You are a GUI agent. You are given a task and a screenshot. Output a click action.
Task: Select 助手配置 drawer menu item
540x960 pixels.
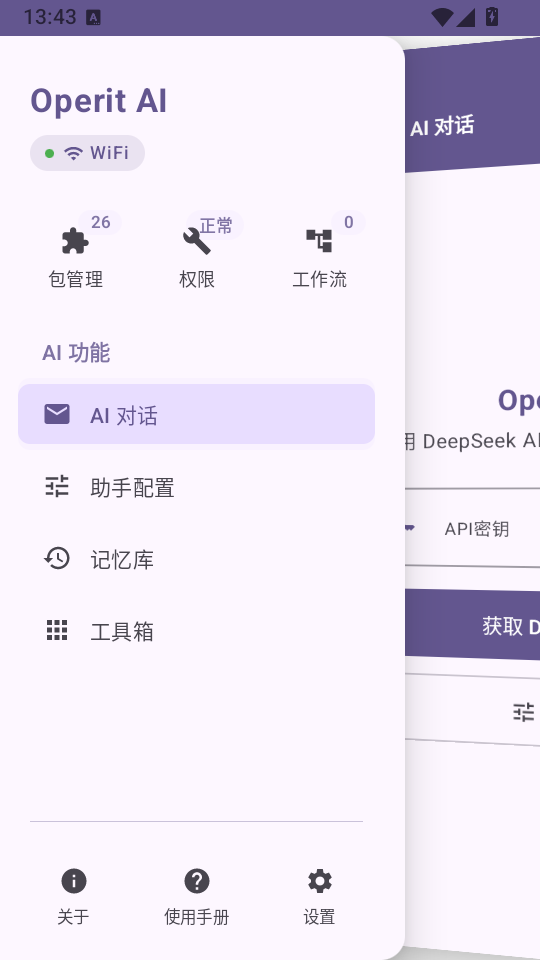tap(197, 486)
